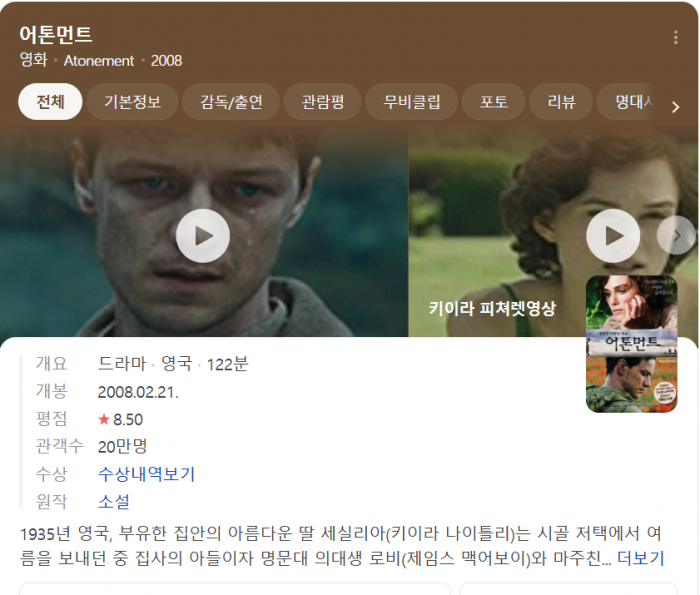Open the 수상내역보기 link
Viewport: 700px width, 595px height.
pos(146,474)
